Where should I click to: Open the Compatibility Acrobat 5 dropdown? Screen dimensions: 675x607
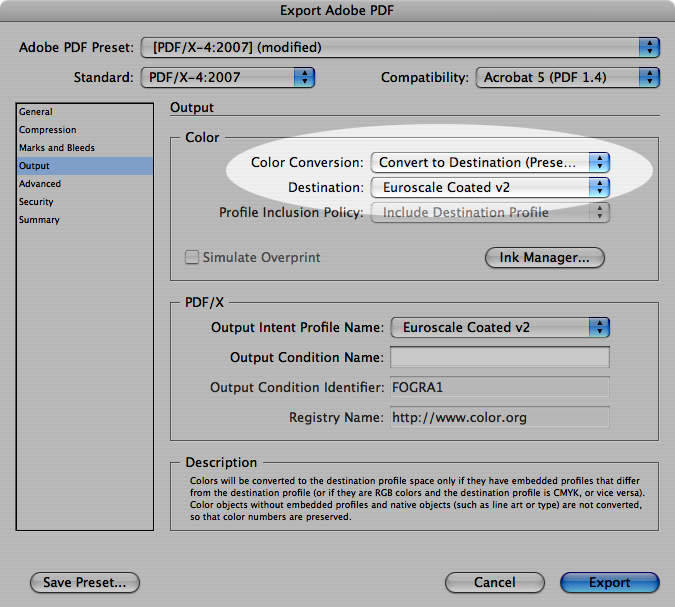[567, 77]
